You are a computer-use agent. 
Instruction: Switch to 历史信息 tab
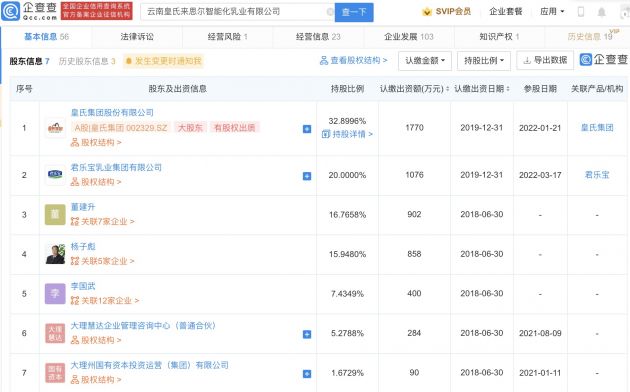click(590, 37)
